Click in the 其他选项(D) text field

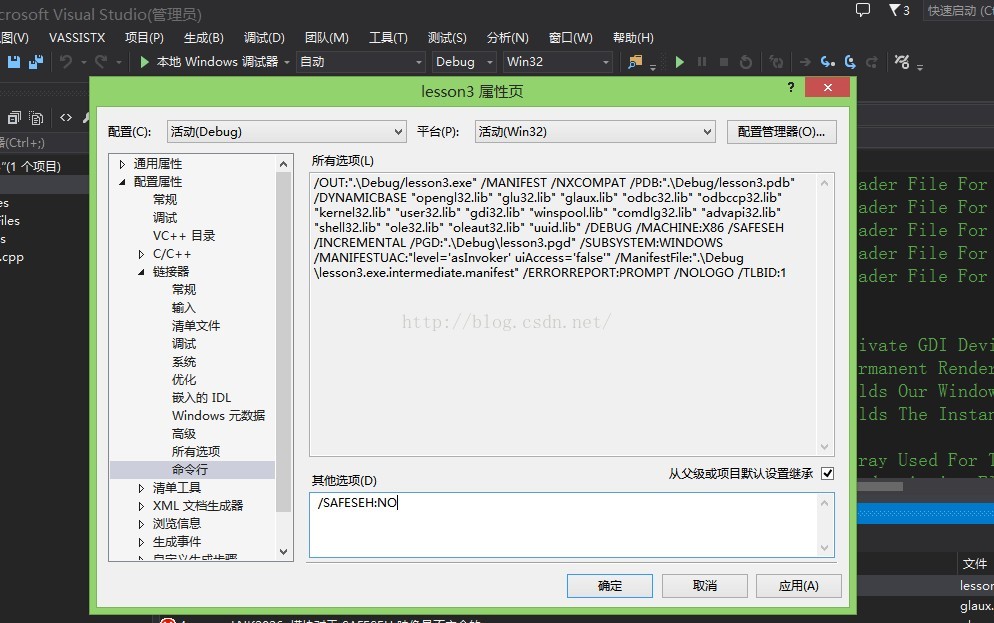pos(564,525)
